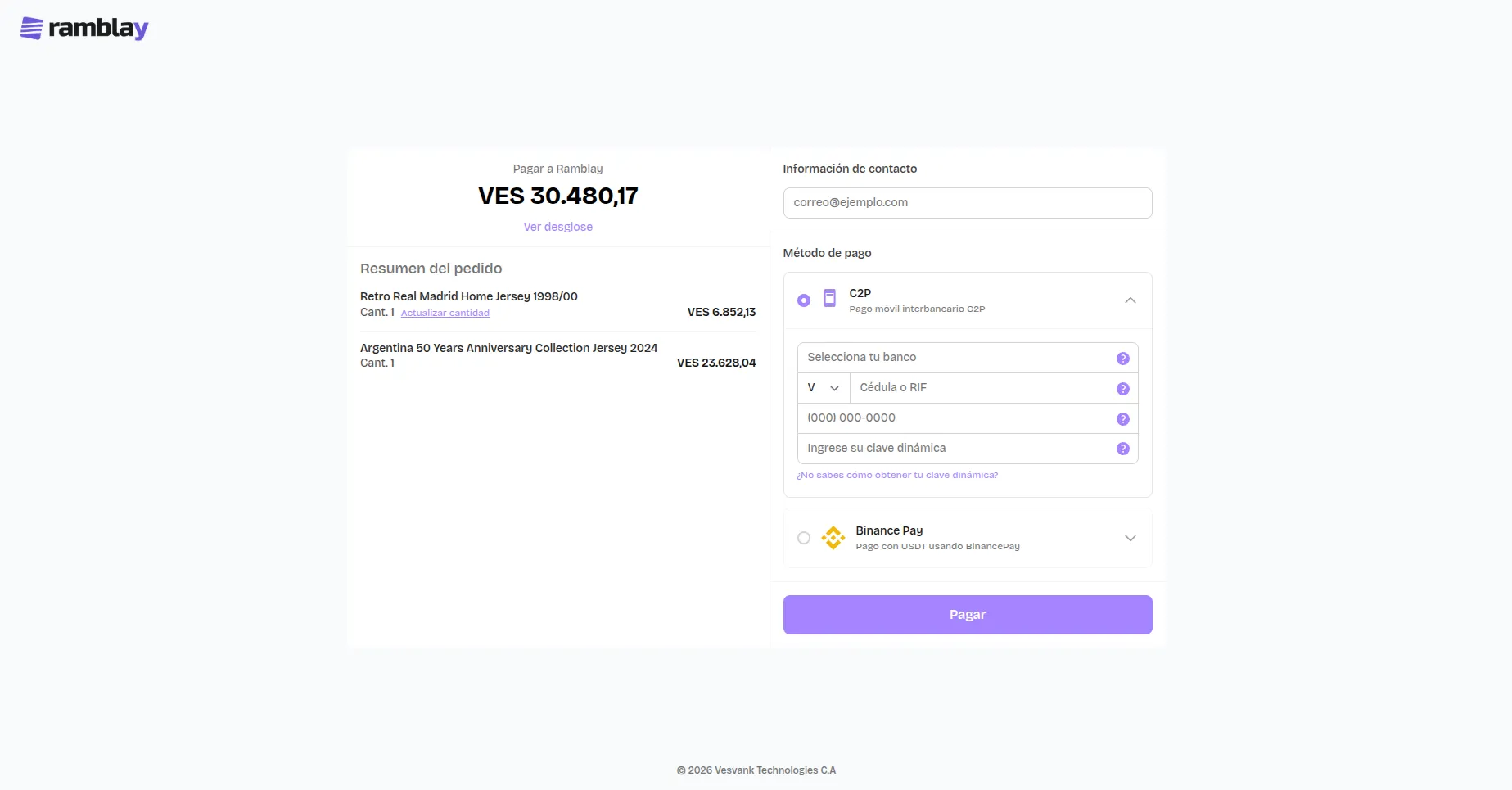This screenshot has width=1512, height=790.
Task: Click the Ramblay logo icon
Action: [31, 29]
